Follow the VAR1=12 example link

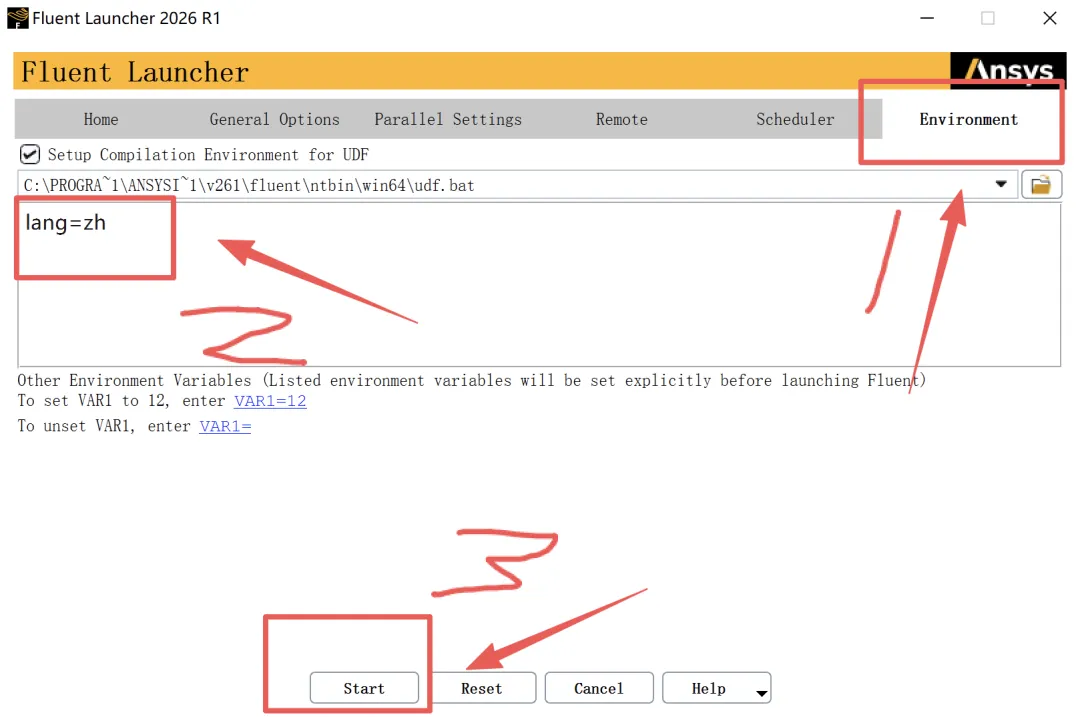tap(270, 401)
